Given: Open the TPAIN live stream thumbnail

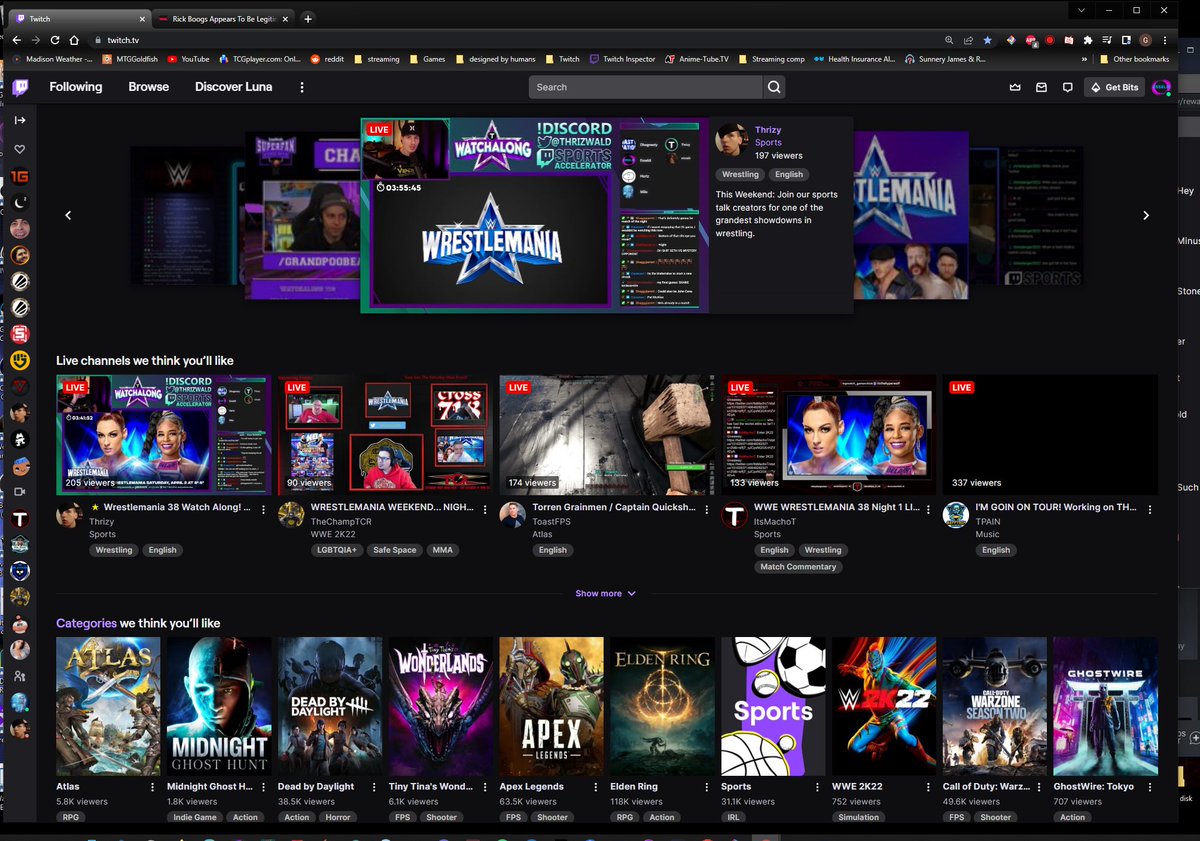Looking at the screenshot, I should (1050, 435).
